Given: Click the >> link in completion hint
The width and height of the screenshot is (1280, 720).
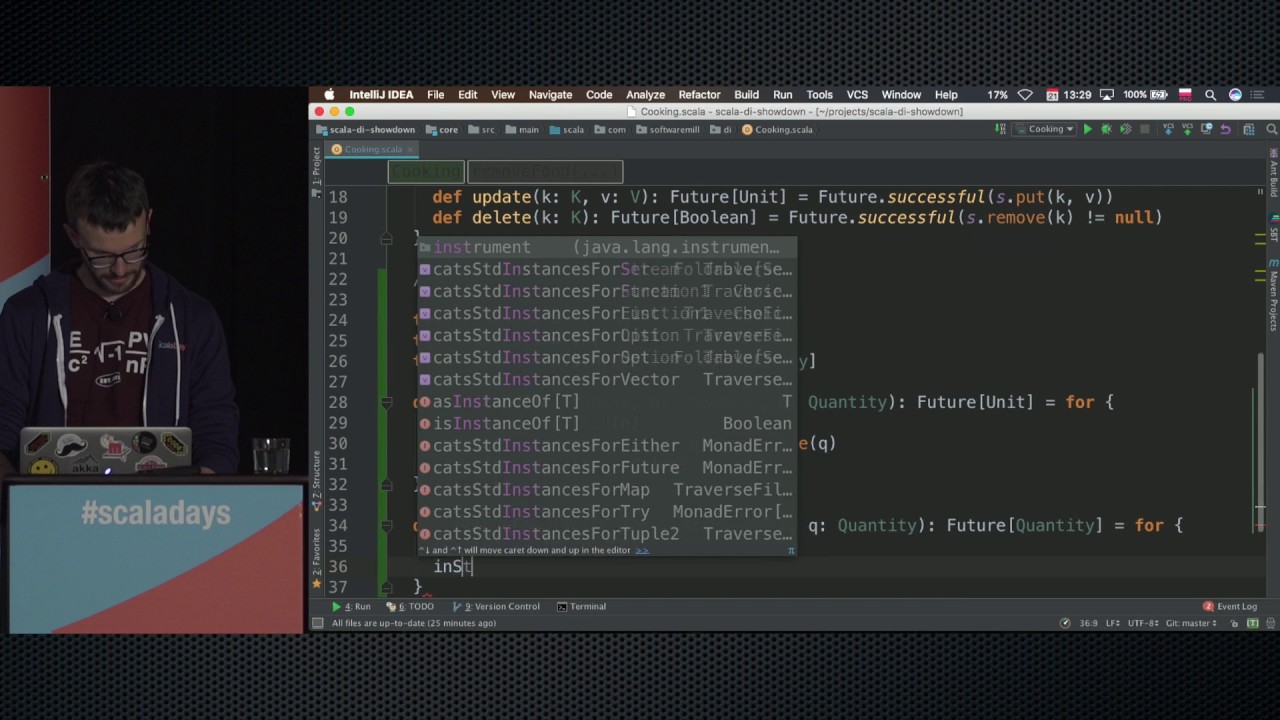Looking at the screenshot, I should [x=643, y=550].
